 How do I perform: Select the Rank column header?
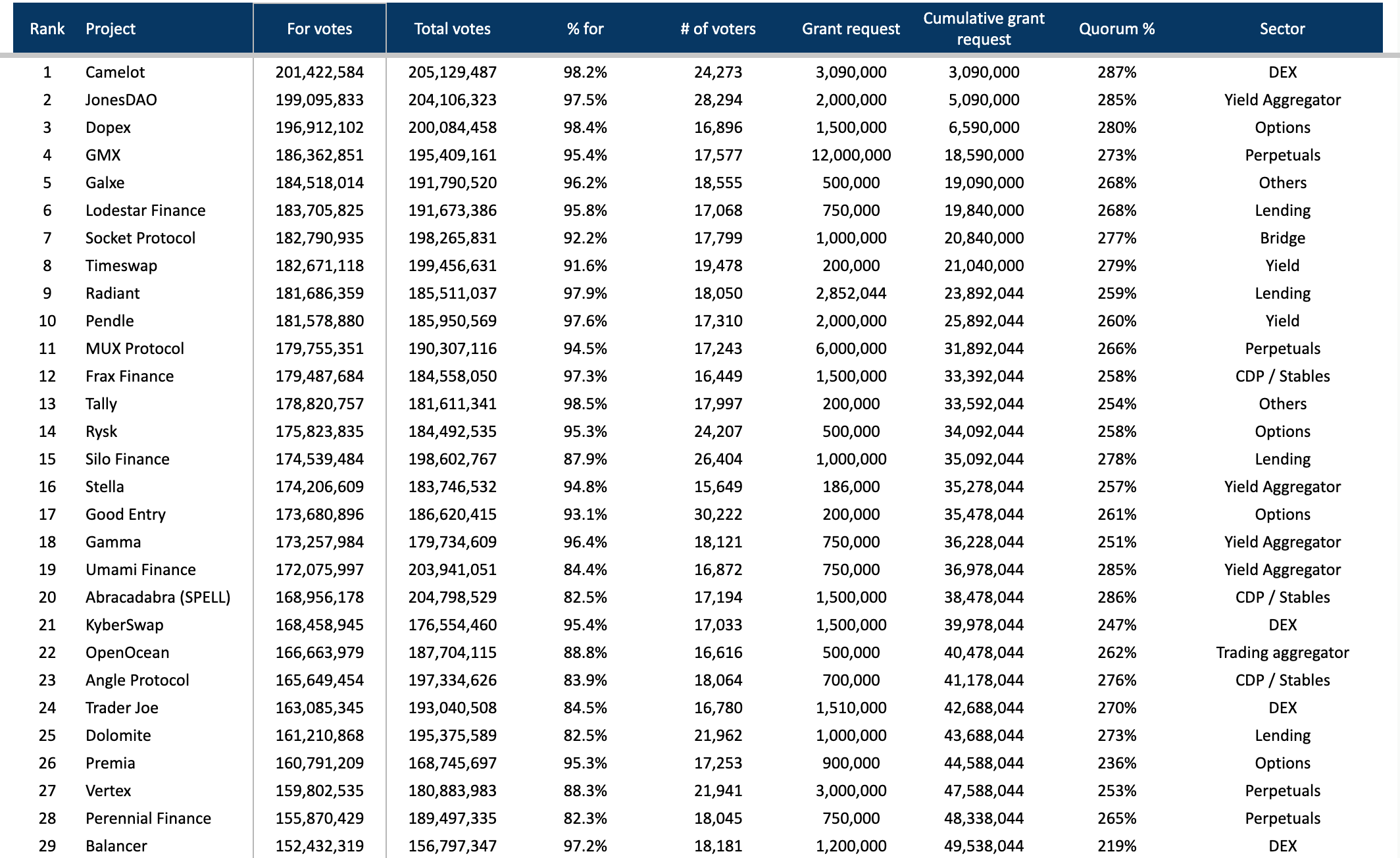click(47, 29)
